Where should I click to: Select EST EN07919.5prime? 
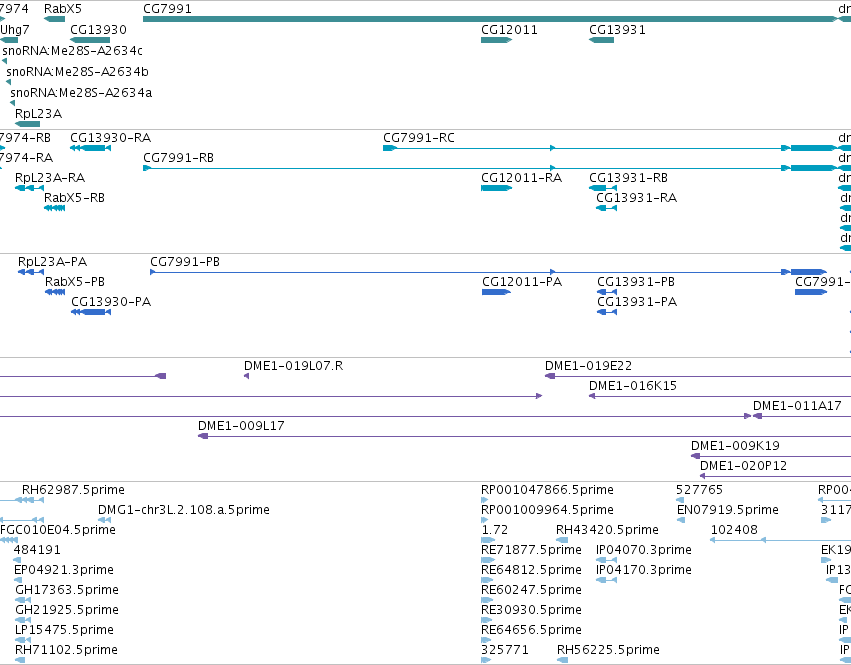coord(681,520)
